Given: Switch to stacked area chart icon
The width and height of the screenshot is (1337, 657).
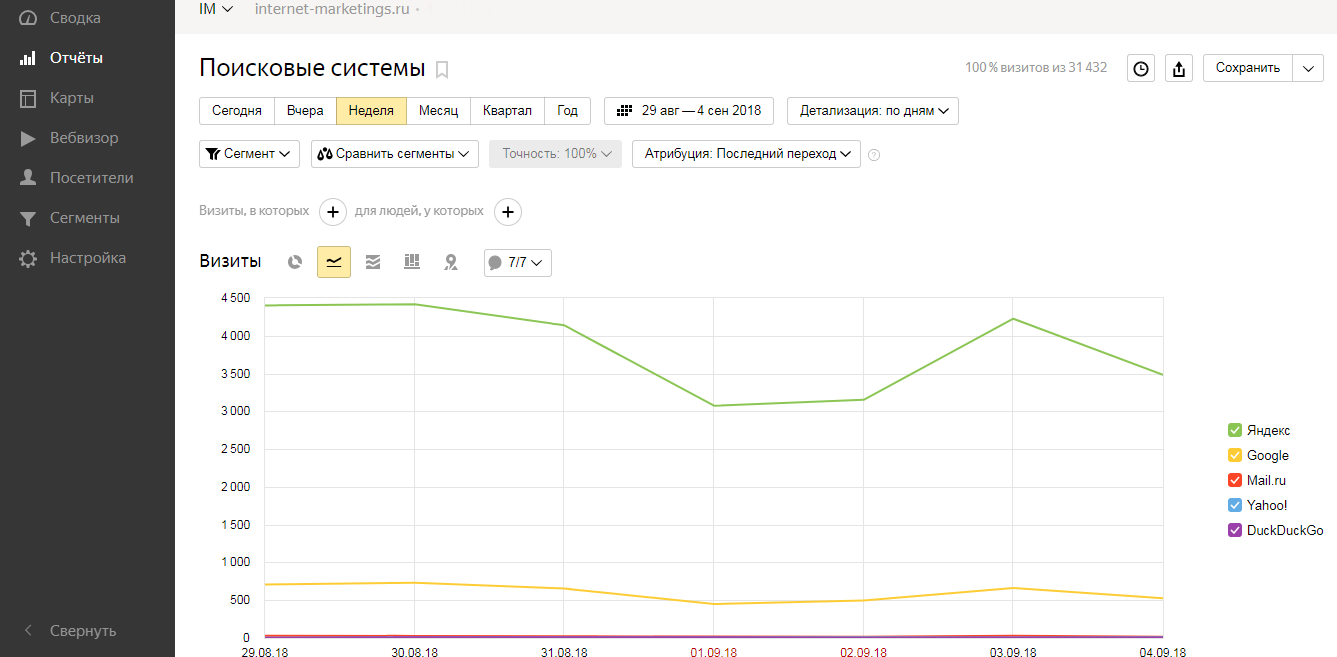Looking at the screenshot, I should coord(373,262).
